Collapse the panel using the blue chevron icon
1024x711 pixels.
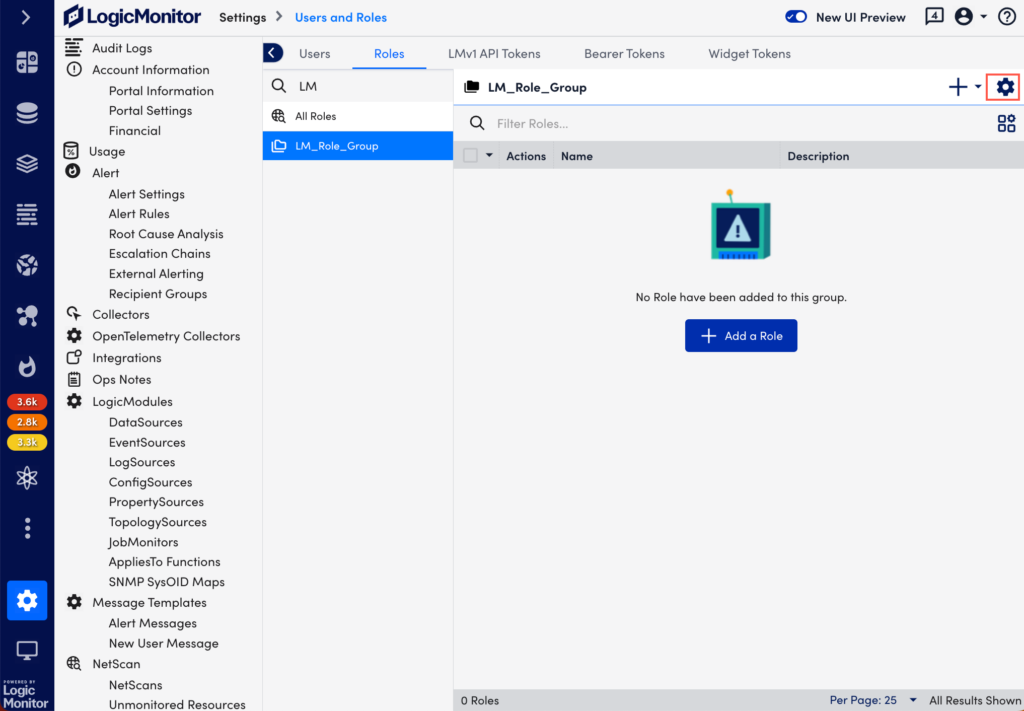click(273, 53)
